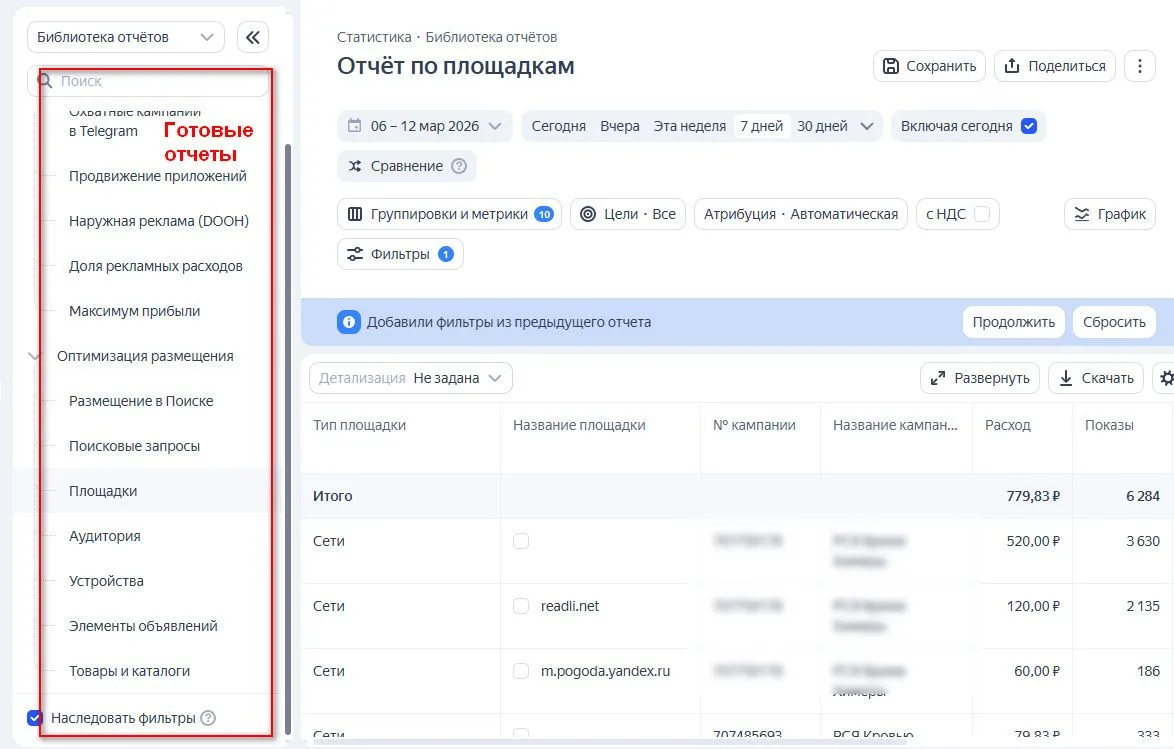Select the Вчера period tab
This screenshot has height=749, width=1174.
(x=620, y=126)
